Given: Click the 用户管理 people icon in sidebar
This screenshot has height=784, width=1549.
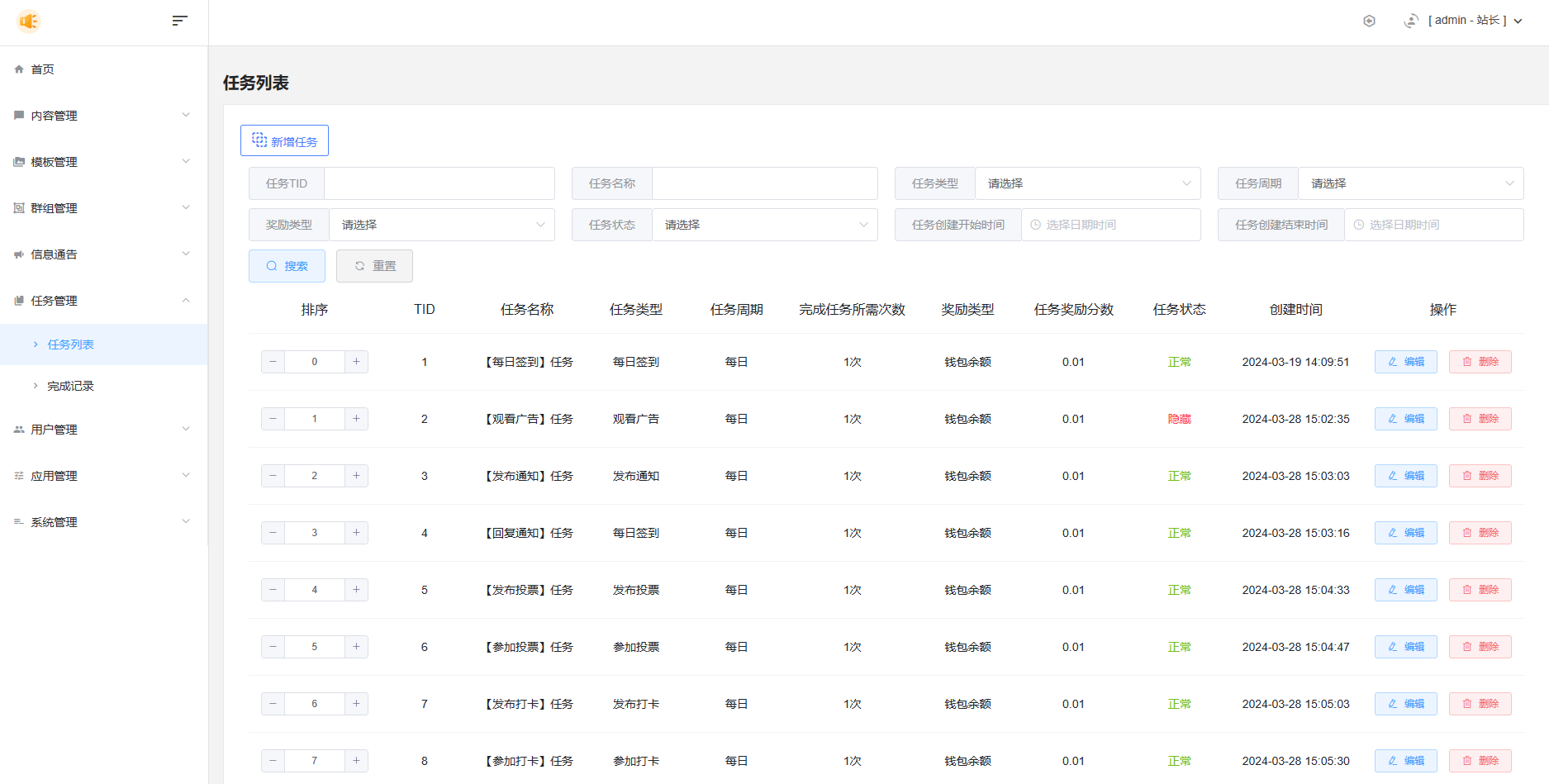Looking at the screenshot, I should [19, 430].
